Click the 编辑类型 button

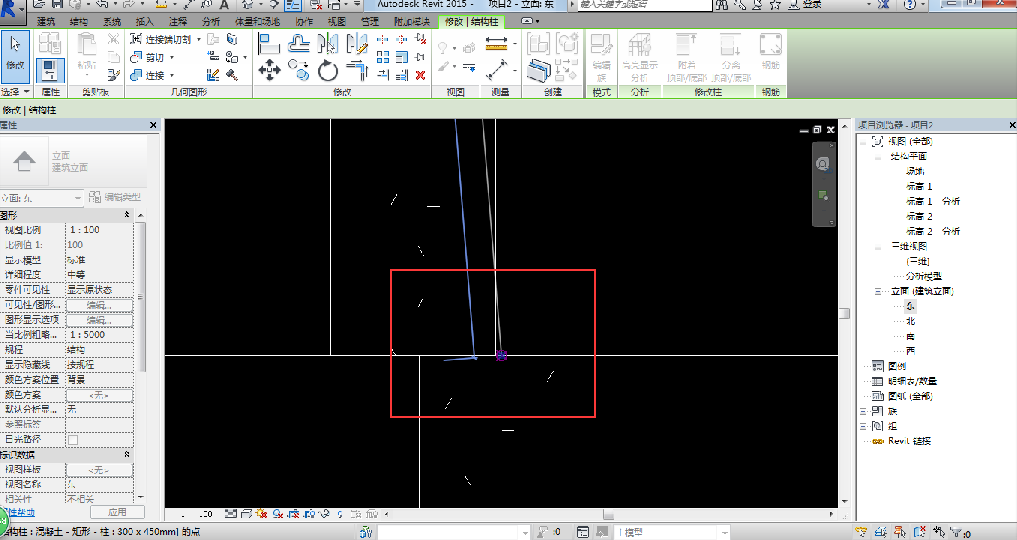(117, 197)
